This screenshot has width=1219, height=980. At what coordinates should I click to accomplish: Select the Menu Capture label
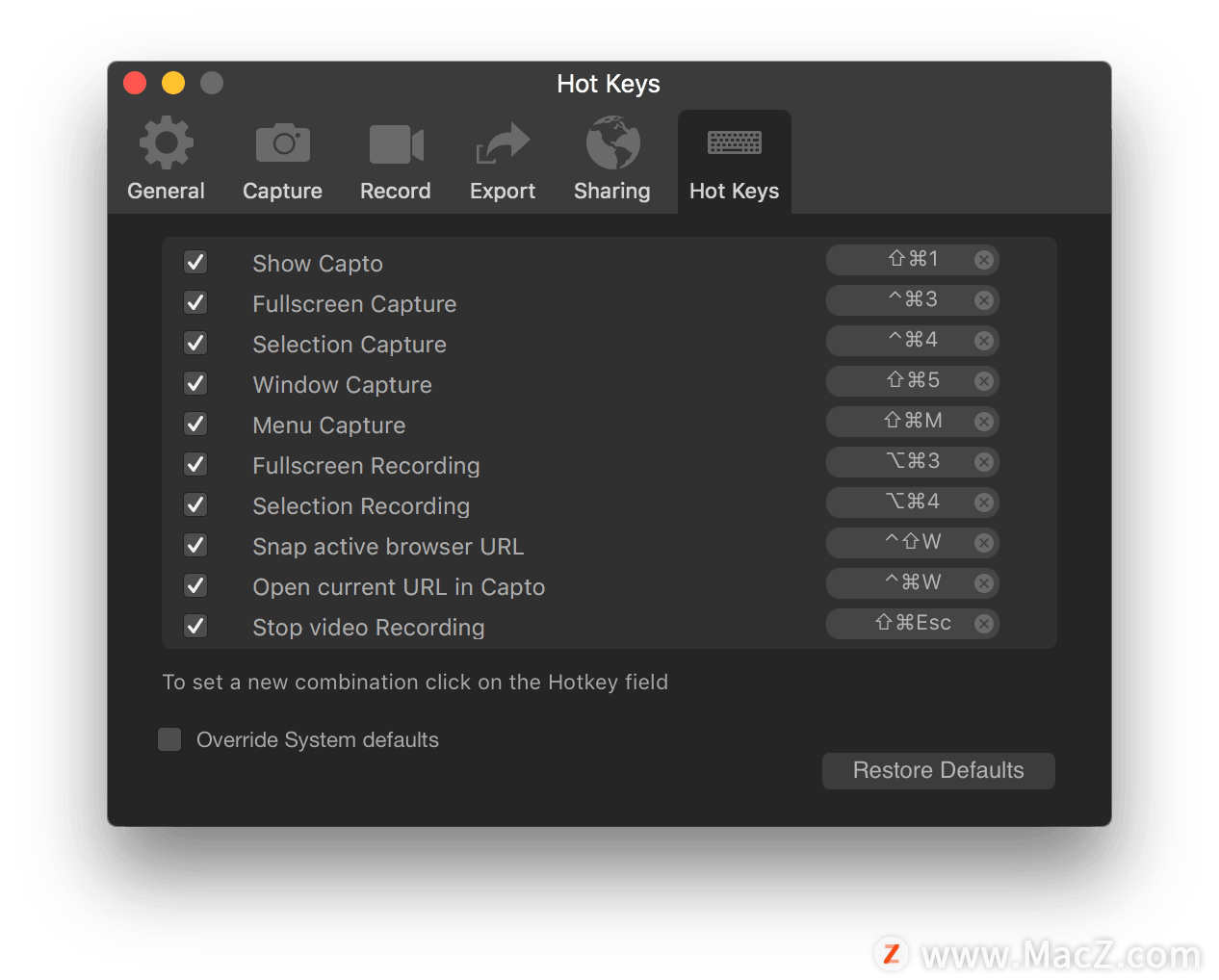(329, 426)
